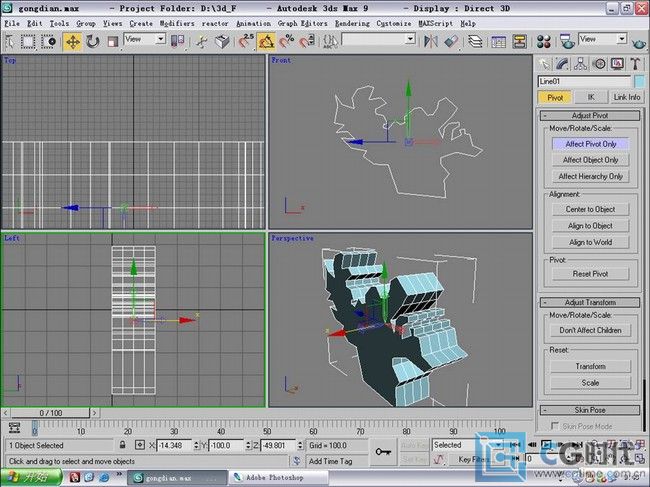This screenshot has height=487, width=650.
Task: Toggle Don't Affect Children button
Action: tap(590, 330)
